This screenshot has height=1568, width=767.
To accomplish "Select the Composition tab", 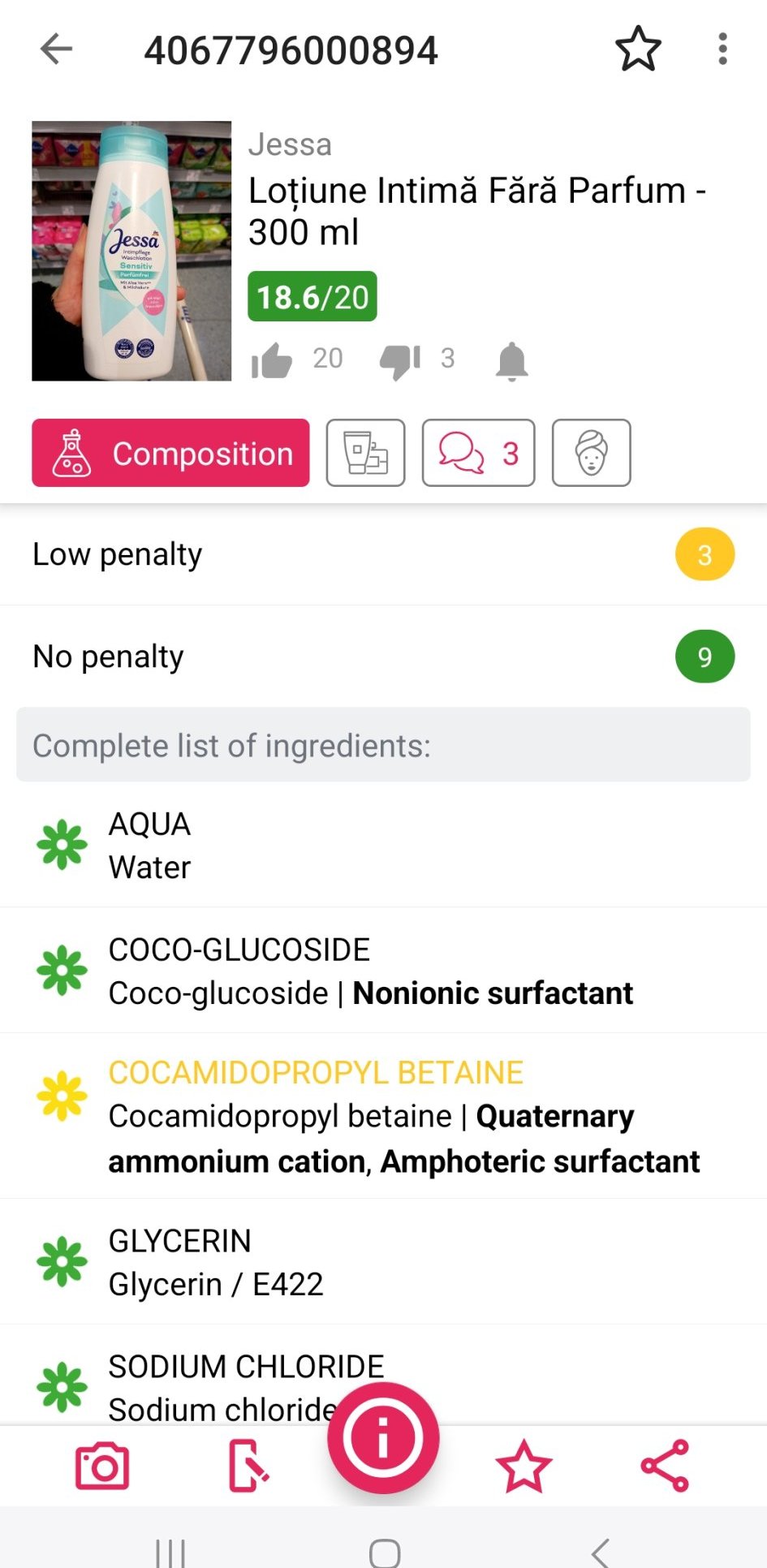I will tap(170, 453).
